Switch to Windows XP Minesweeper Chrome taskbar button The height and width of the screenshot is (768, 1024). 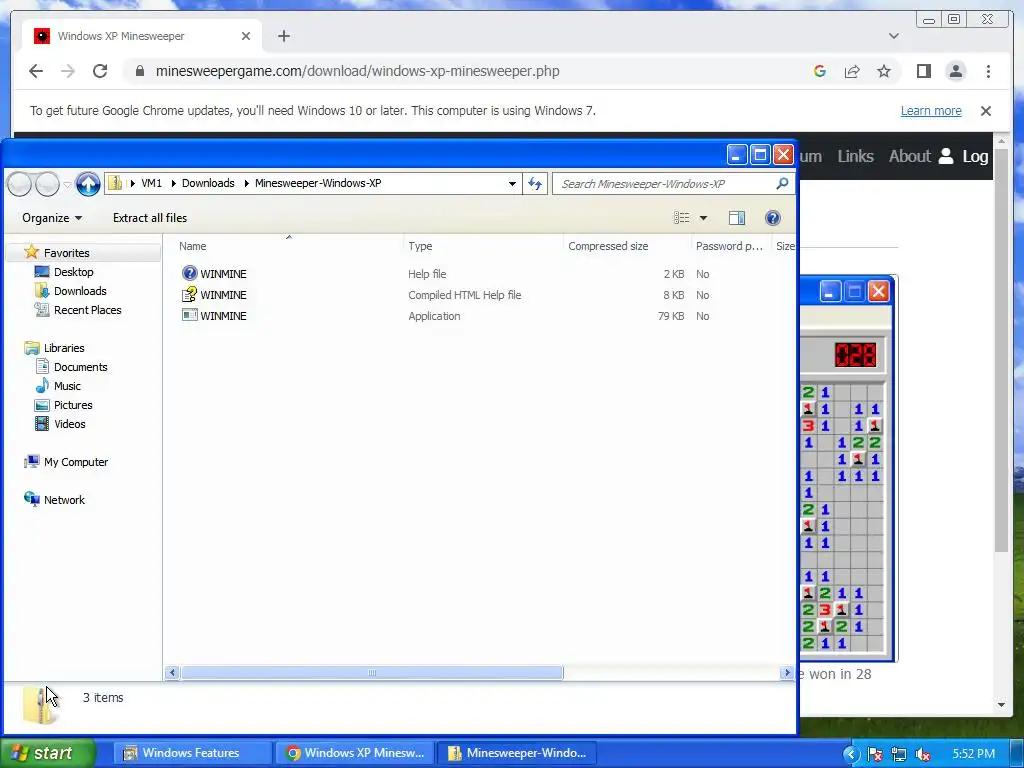(356, 753)
